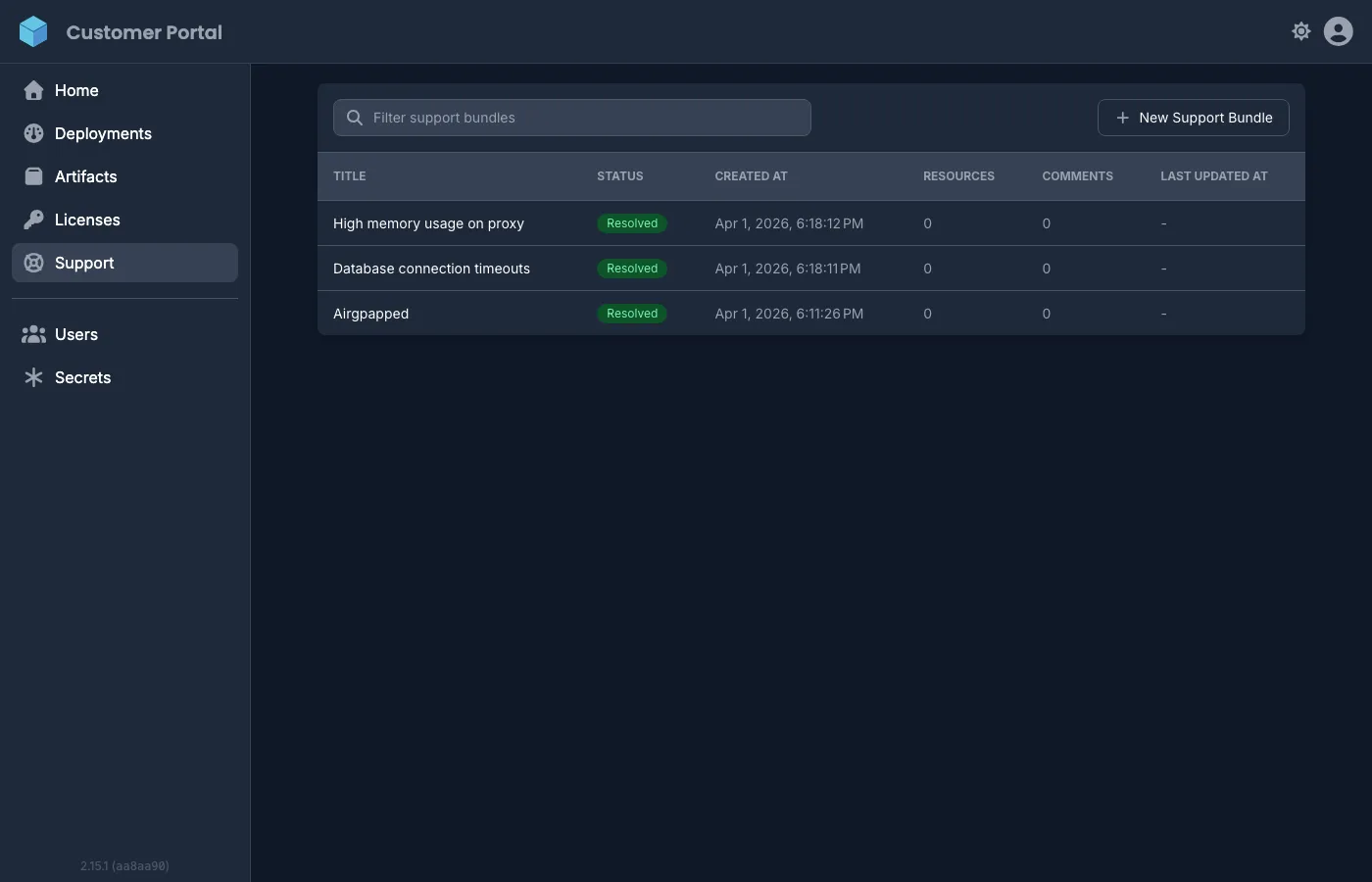Open the Airgpapped support bundle

370,313
